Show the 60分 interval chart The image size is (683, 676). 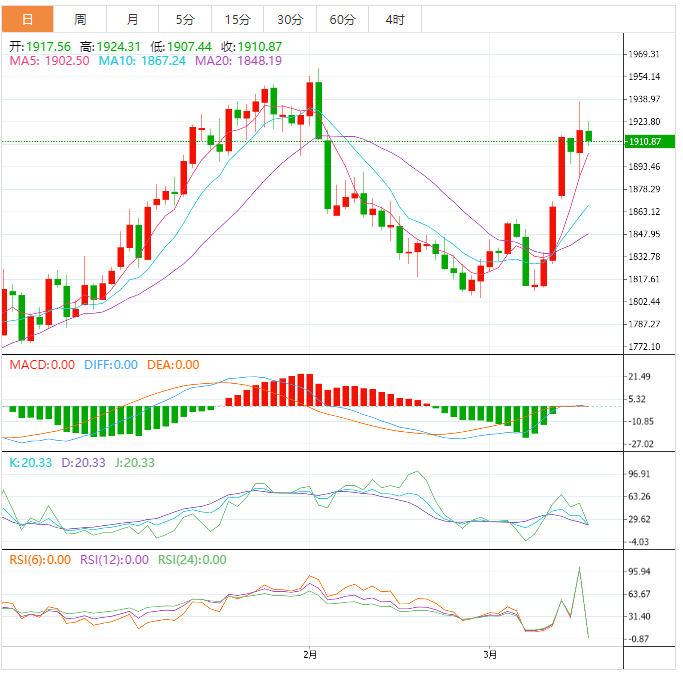(x=342, y=19)
